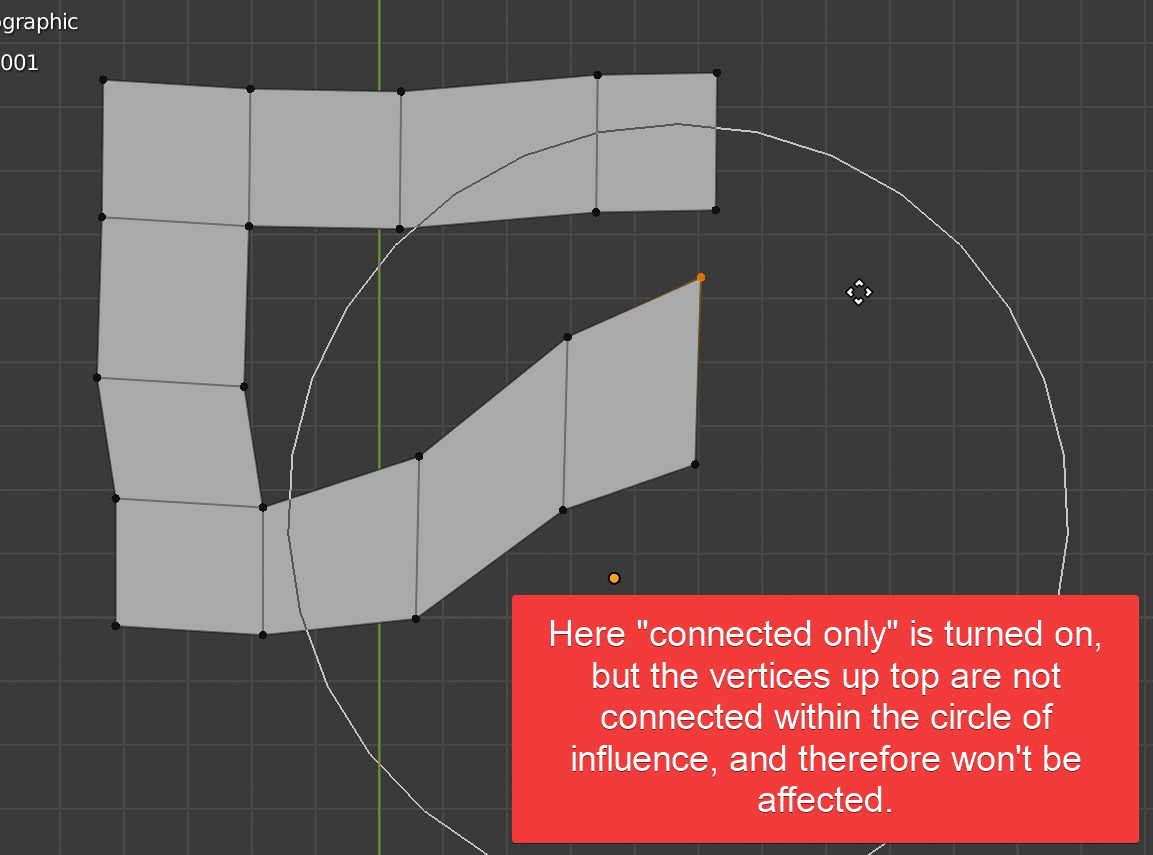Select the bottom-left vertex of the mesh strip

(x=117, y=625)
